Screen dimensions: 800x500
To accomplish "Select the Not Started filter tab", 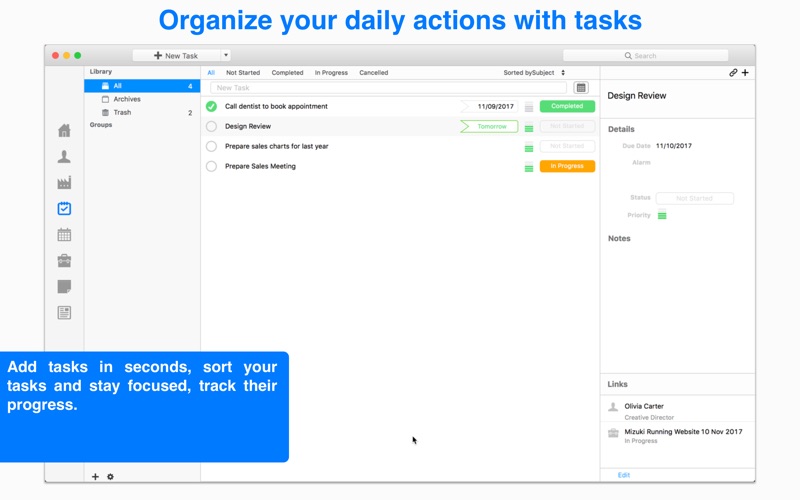I will point(243,72).
